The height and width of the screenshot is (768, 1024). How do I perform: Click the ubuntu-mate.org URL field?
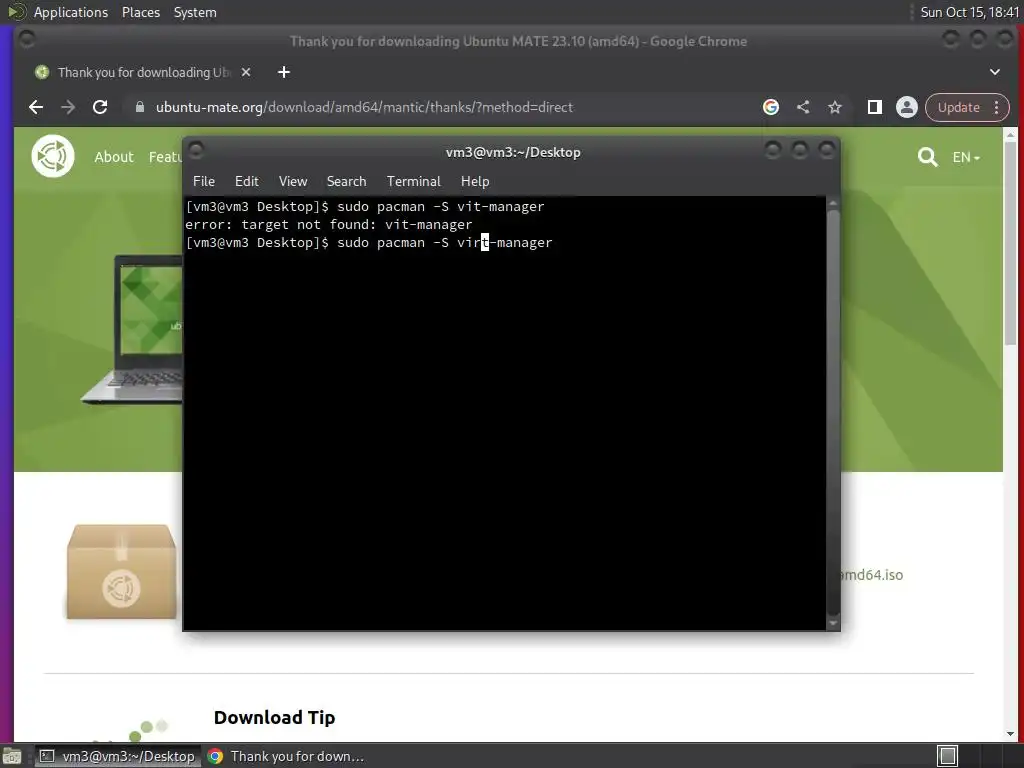tap(364, 107)
